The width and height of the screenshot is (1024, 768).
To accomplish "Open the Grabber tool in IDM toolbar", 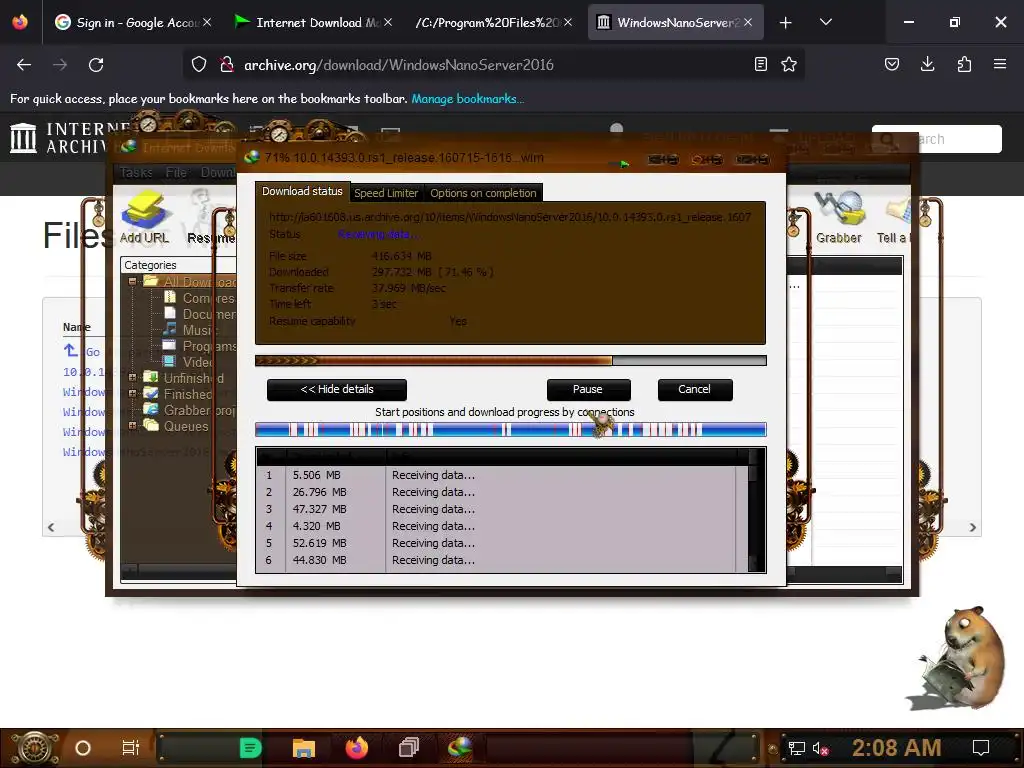I will coord(839,217).
